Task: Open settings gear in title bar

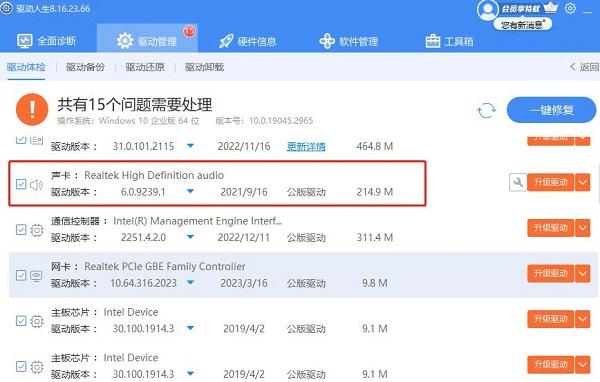Action: 570,8
